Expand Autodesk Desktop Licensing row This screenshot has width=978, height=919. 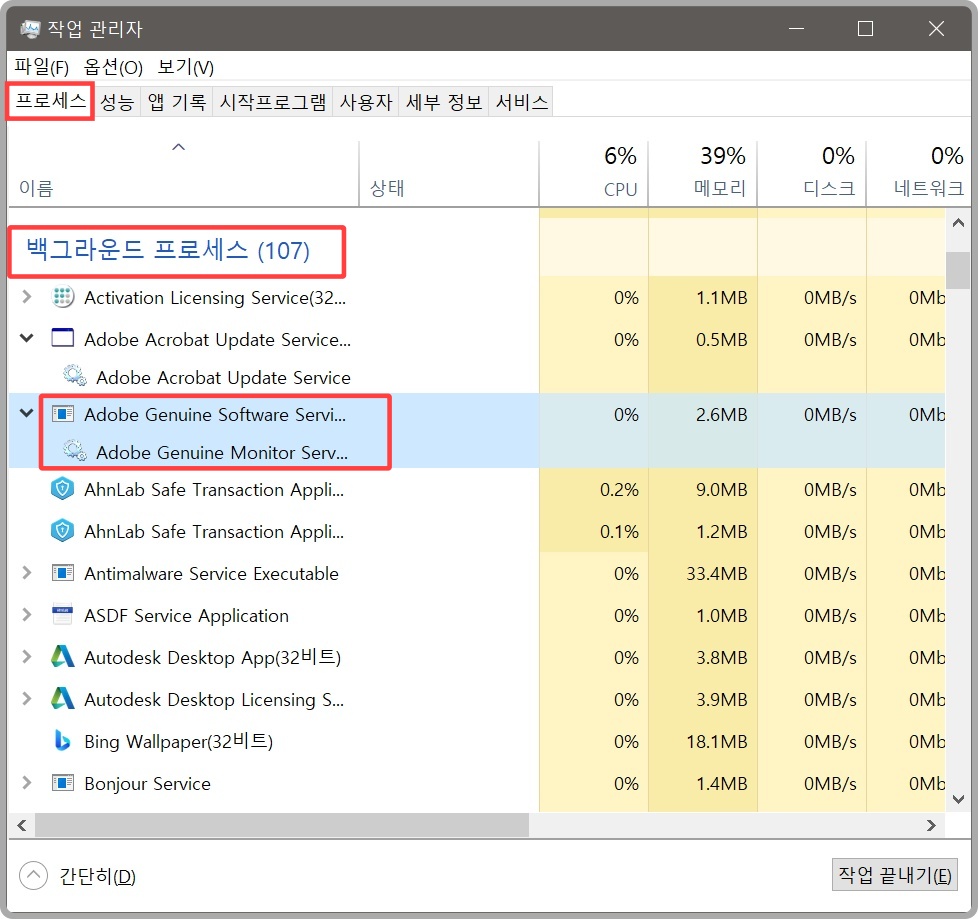coord(26,699)
